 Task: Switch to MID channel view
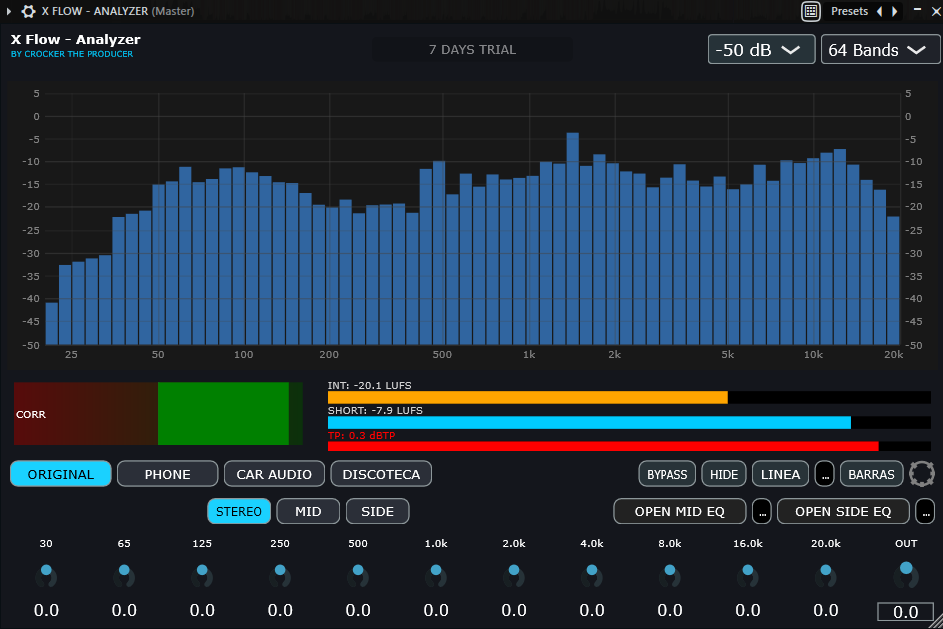308,511
